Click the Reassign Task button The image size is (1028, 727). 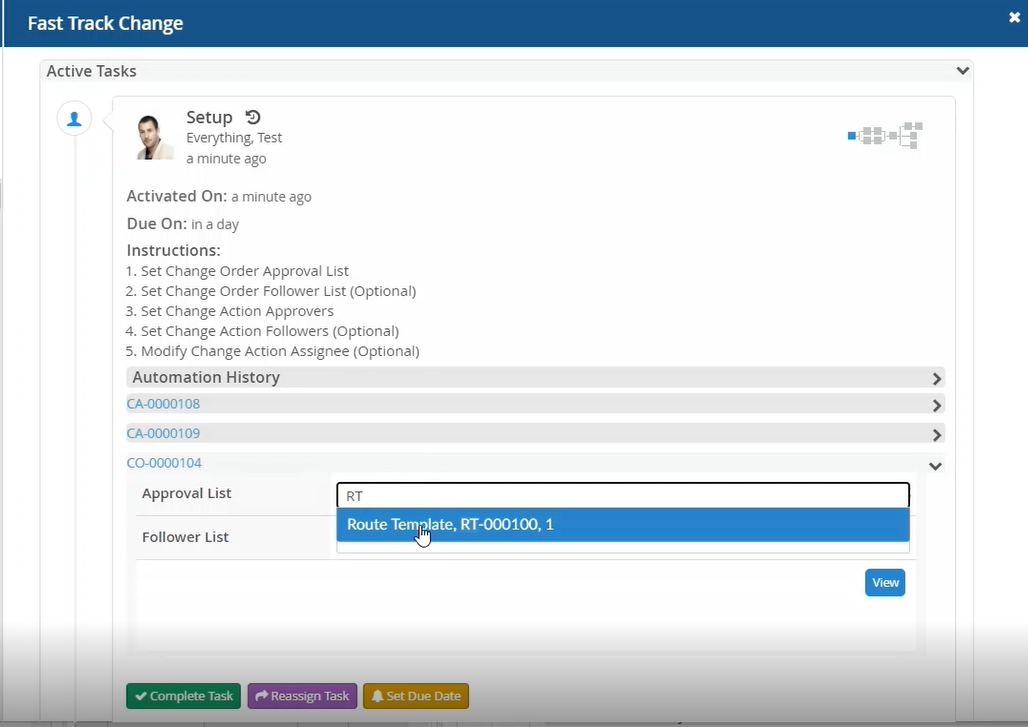pyautogui.click(x=302, y=696)
